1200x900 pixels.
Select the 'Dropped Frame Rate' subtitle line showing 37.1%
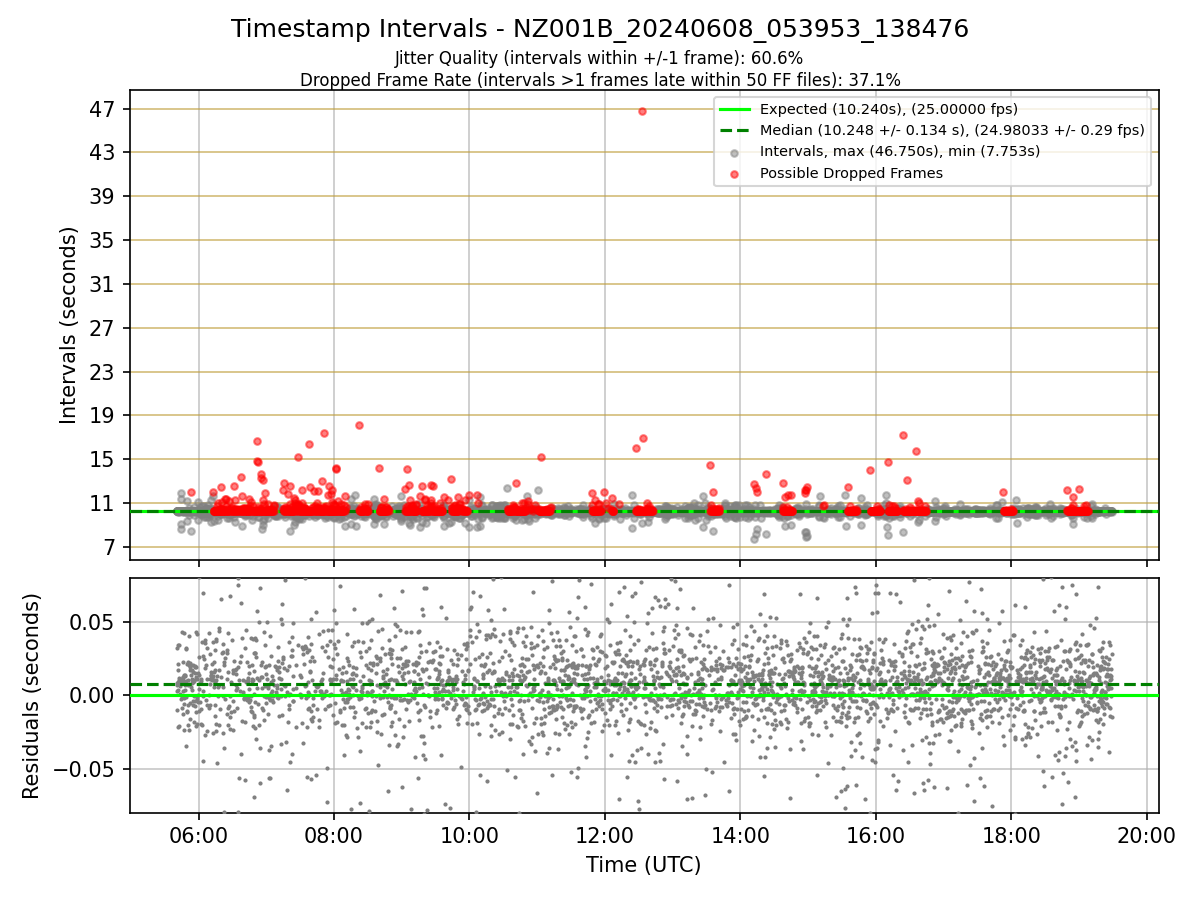pos(600,80)
